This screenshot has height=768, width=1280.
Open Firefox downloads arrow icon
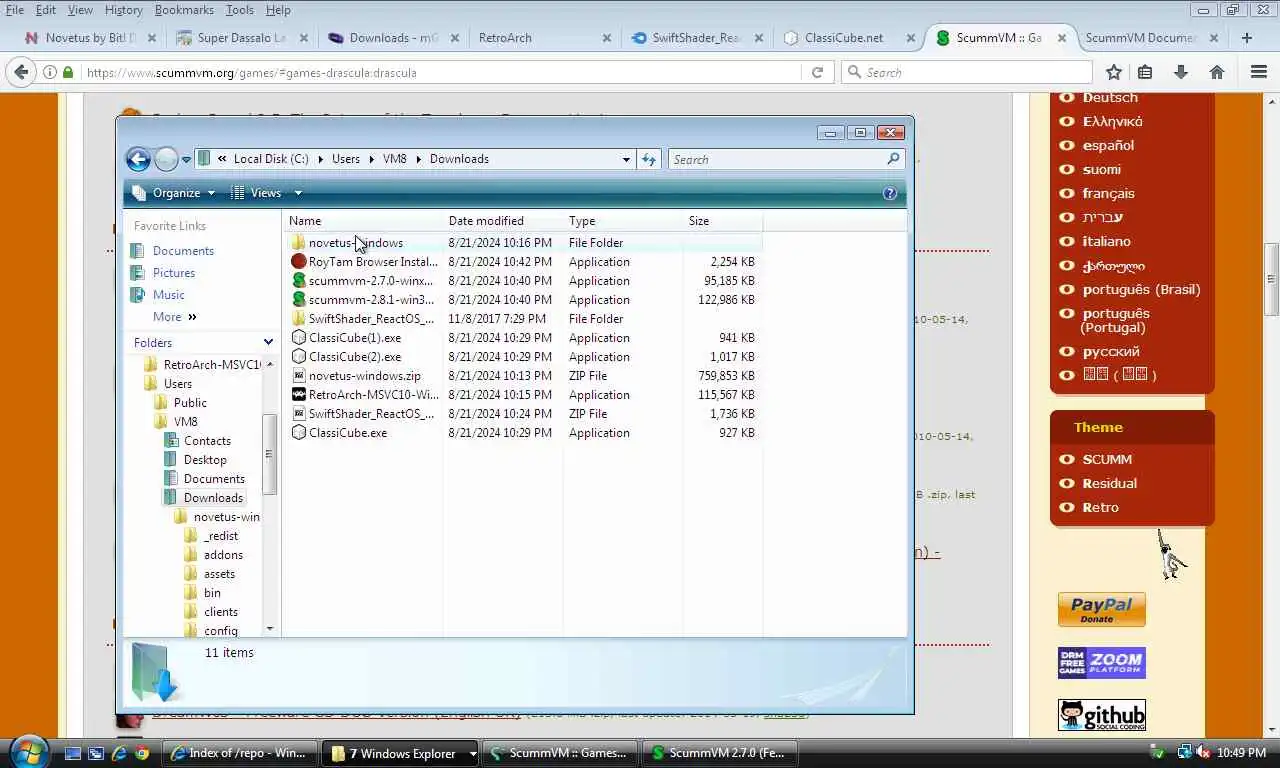point(1181,72)
